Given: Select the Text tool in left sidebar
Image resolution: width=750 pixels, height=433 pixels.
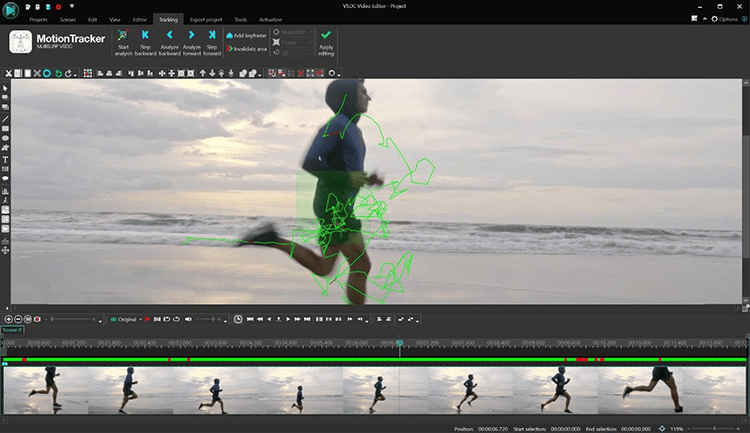Looking at the screenshot, I should [6, 159].
